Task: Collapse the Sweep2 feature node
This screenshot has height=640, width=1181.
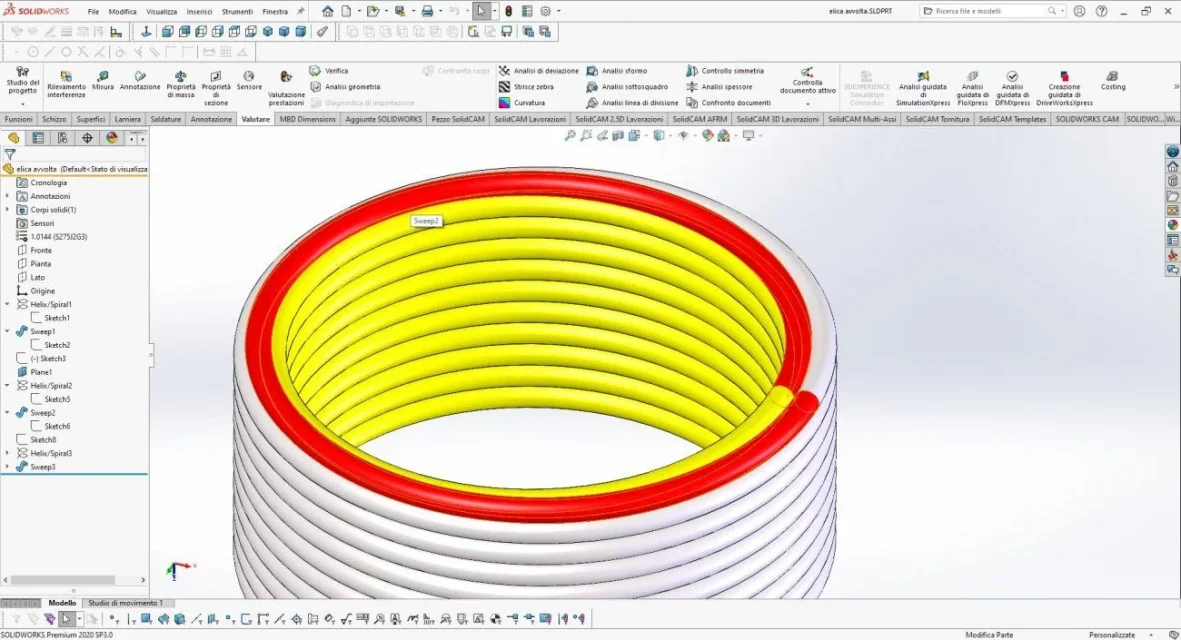Action: click(x=8, y=413)
